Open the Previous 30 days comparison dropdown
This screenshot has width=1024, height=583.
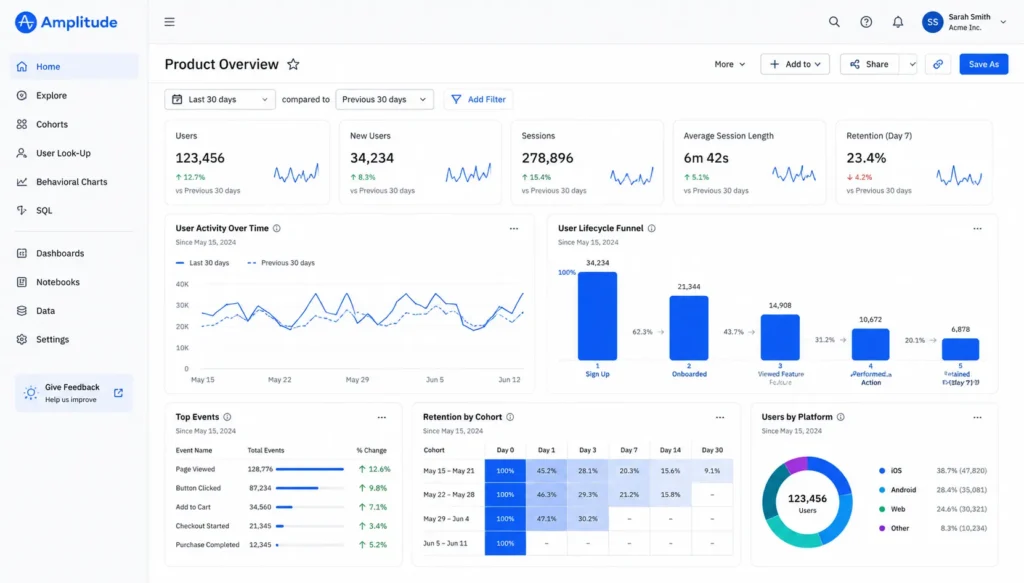pos(385,99)
